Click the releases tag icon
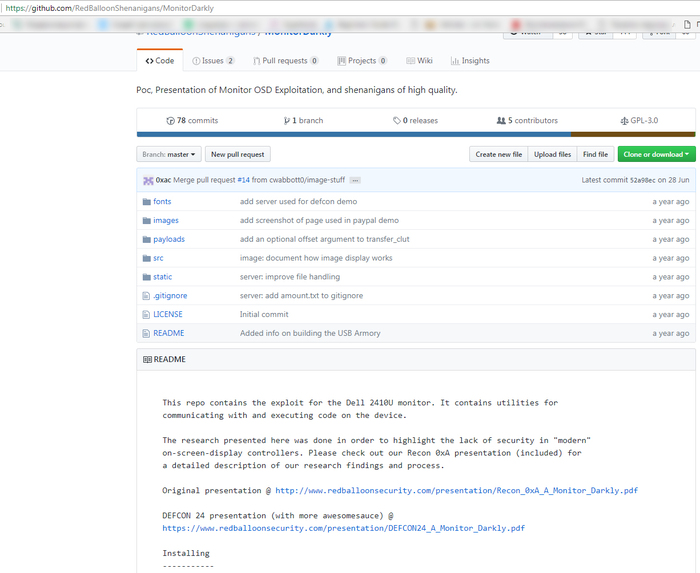Viewport: 700px width, 573px height. pyautogui.click(x=397, y=120)
